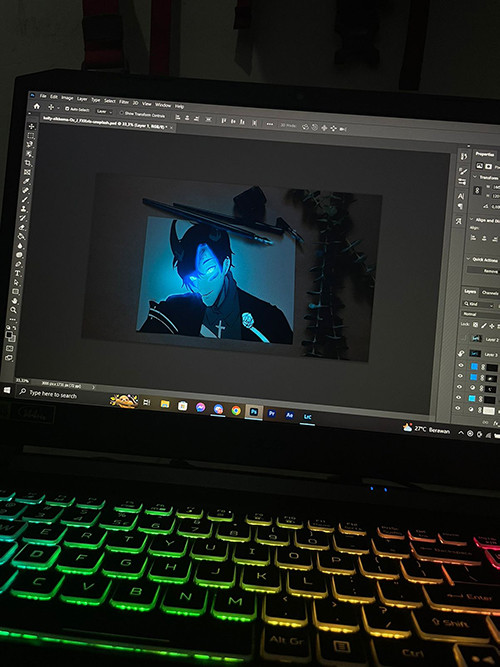500x667 pixels.
Task: Toggle Layer 3 visibility icon
Action: (x=461, y=353)
